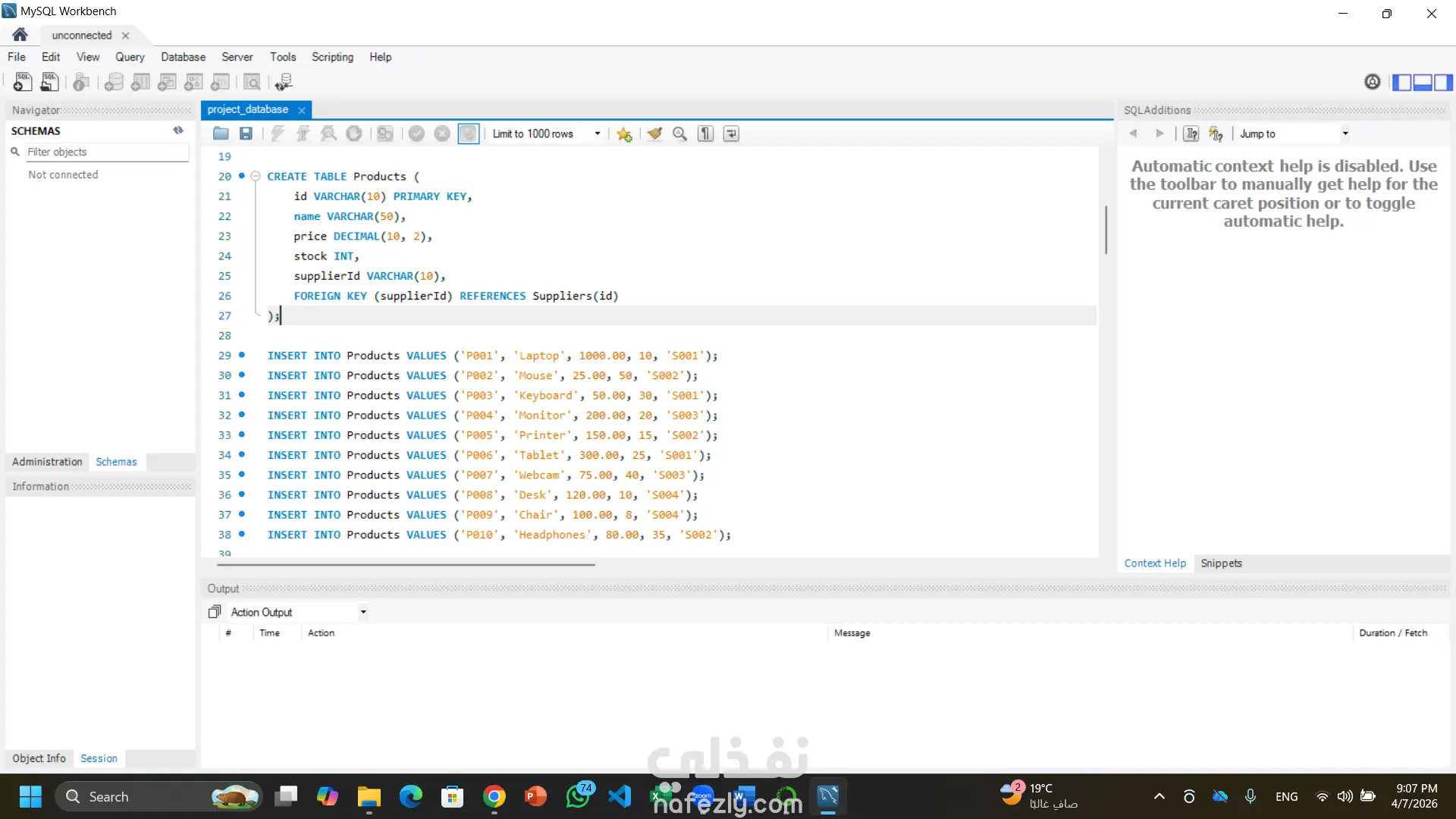1456x819 pixels.
Task: Open Google Chrome from taskbar
Action: [494, 796]
